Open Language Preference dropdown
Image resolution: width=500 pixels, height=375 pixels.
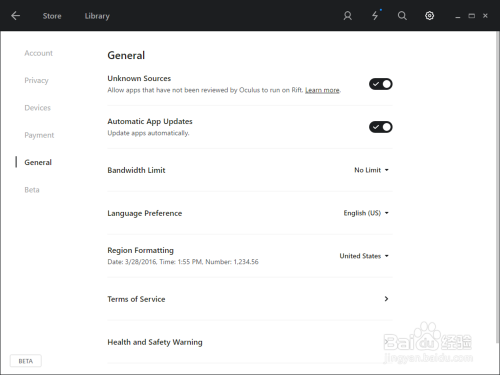(366, 213)
